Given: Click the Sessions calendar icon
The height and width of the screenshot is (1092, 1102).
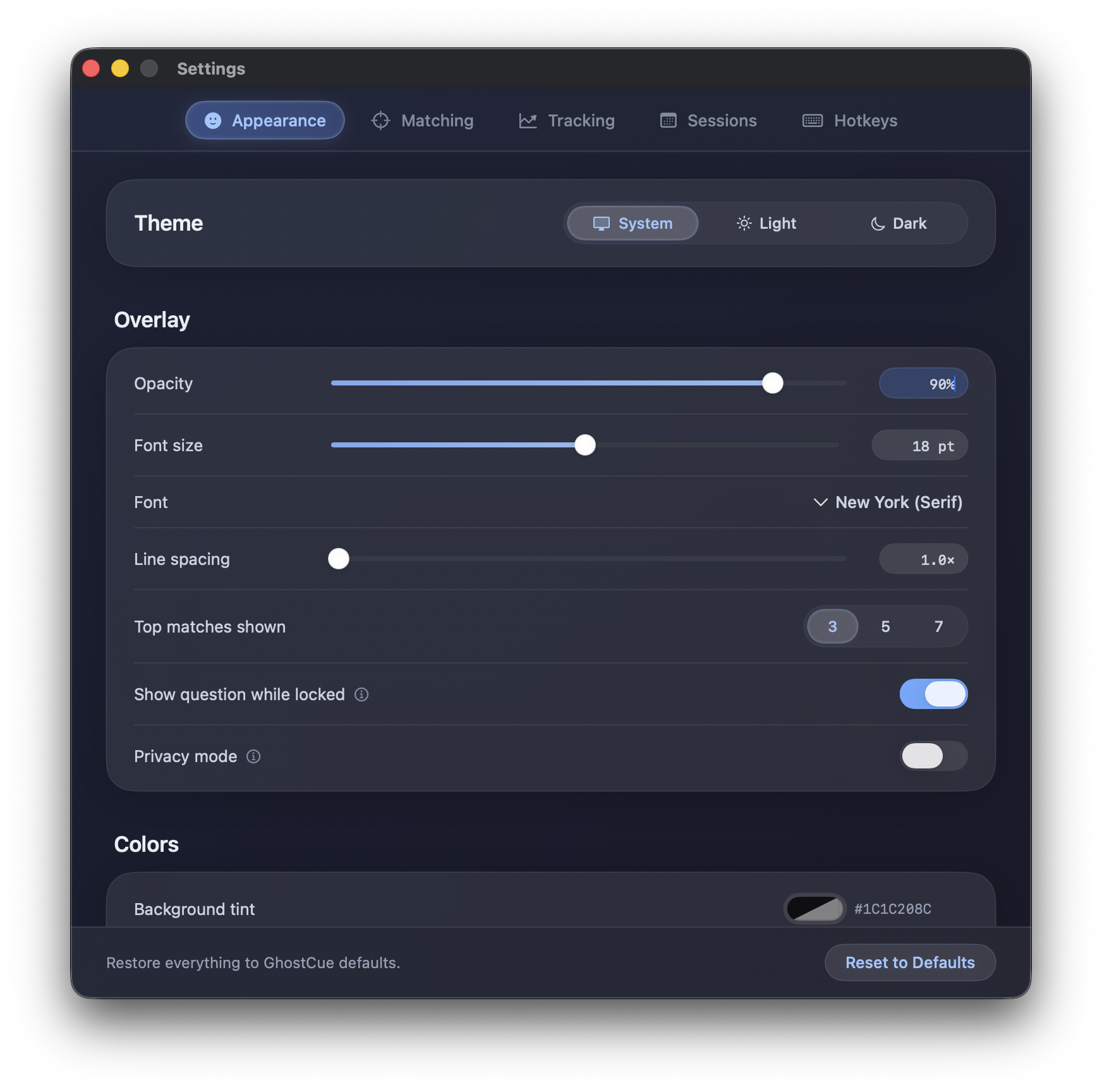Looking at the screenshot, I should point(668,120).
